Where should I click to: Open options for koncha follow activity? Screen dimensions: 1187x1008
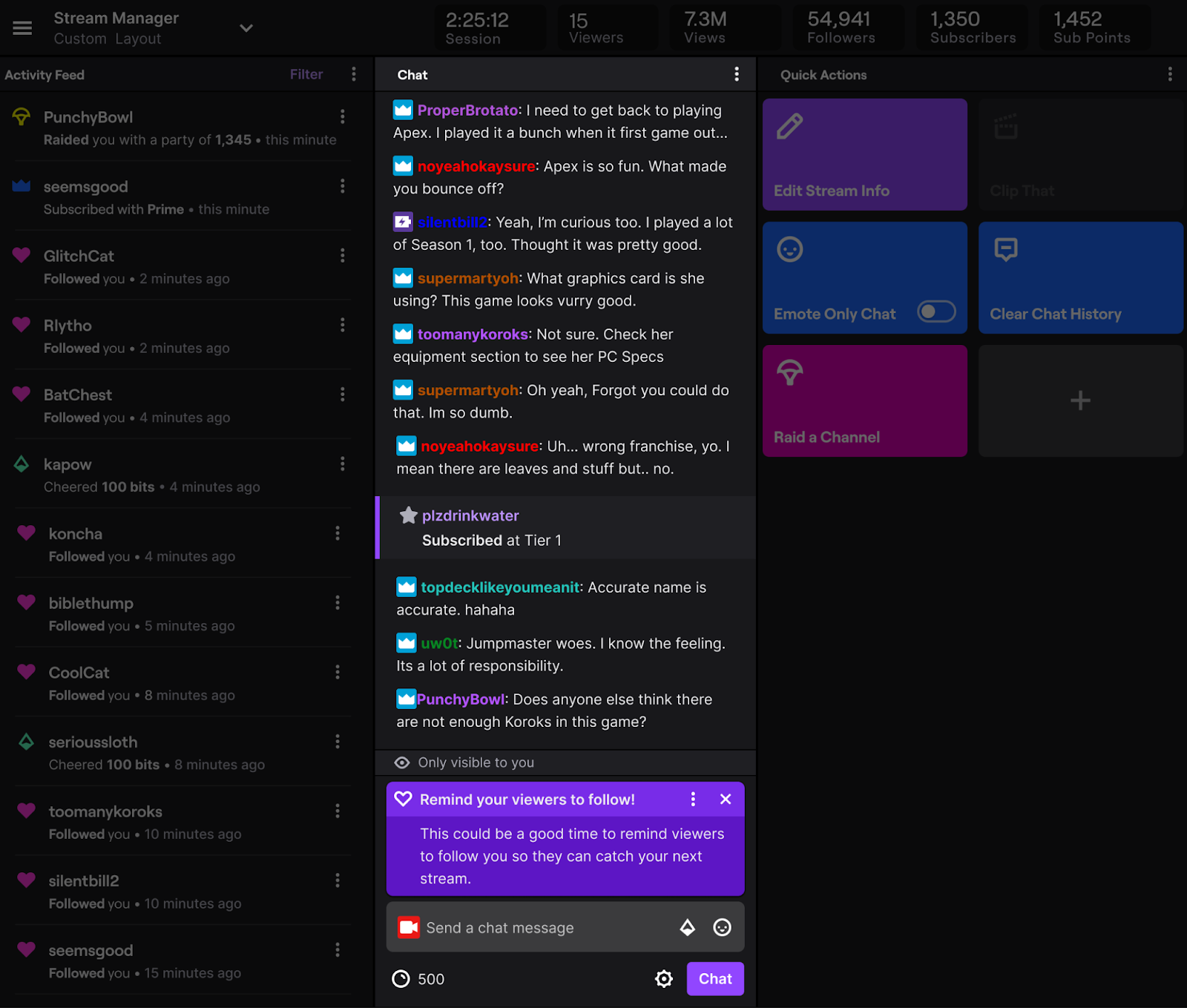pyautogui.click(x=338, y=533)
